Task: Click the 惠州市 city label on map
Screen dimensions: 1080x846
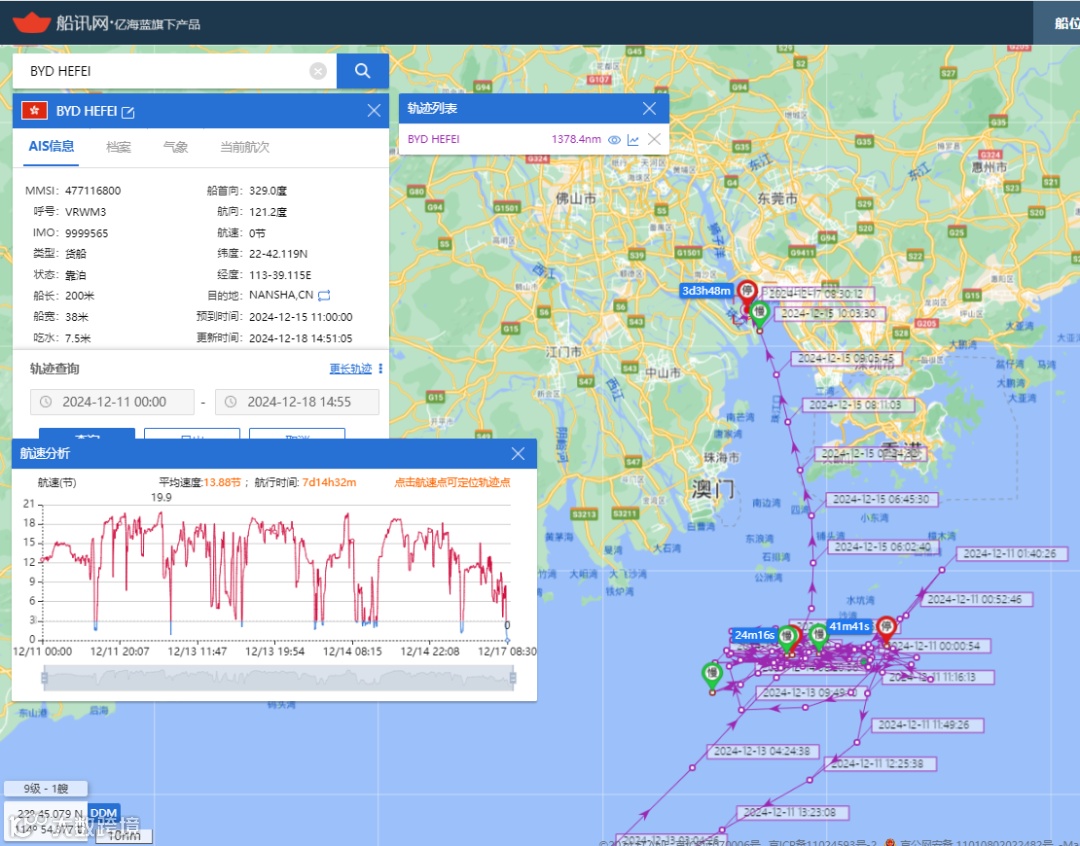Action: [x=989, y=167]
